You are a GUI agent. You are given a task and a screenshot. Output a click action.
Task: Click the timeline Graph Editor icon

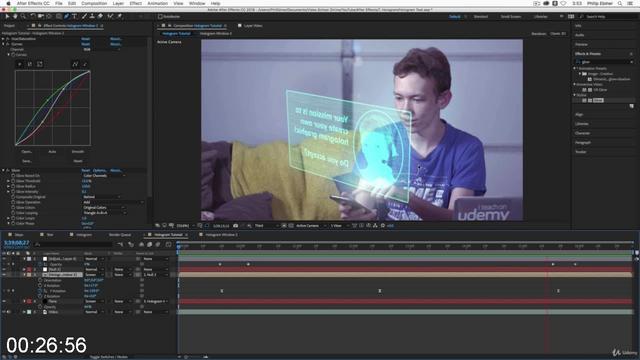click(x=169, y=244)
